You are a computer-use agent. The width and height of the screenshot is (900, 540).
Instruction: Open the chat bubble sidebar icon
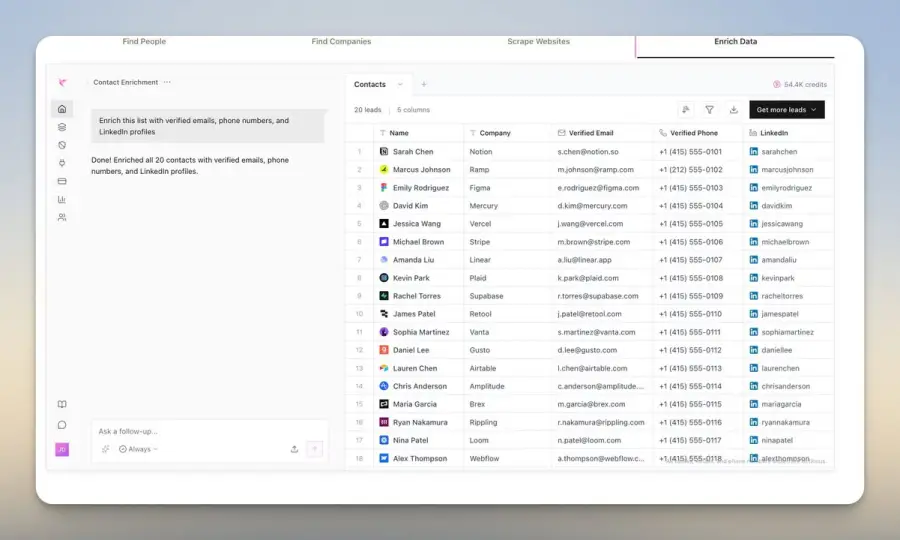[x=62, y=425]
